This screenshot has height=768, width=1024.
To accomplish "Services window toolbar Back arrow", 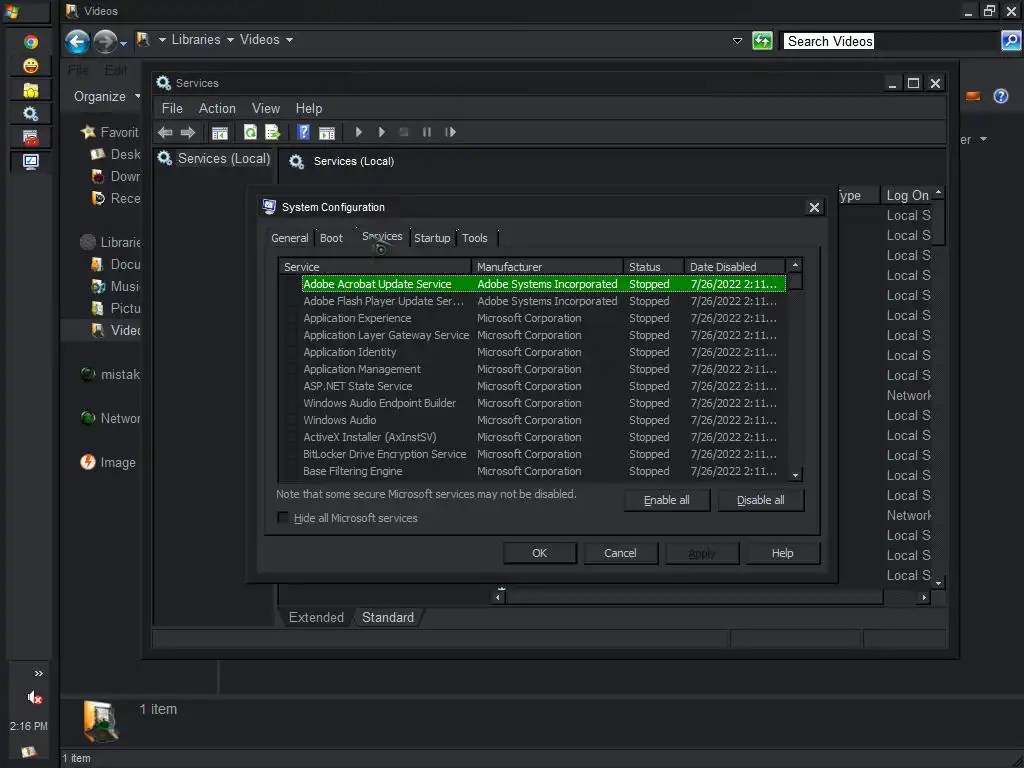I will click(x=165, y=133).
